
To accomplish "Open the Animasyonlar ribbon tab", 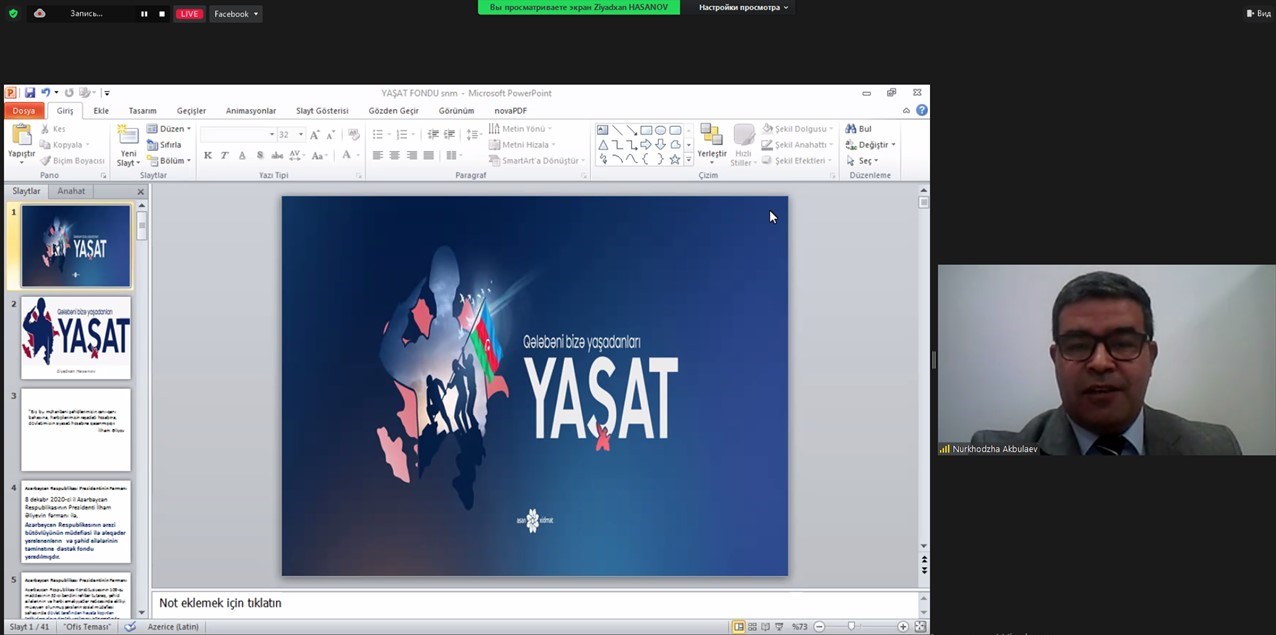I will coord(251,111).
